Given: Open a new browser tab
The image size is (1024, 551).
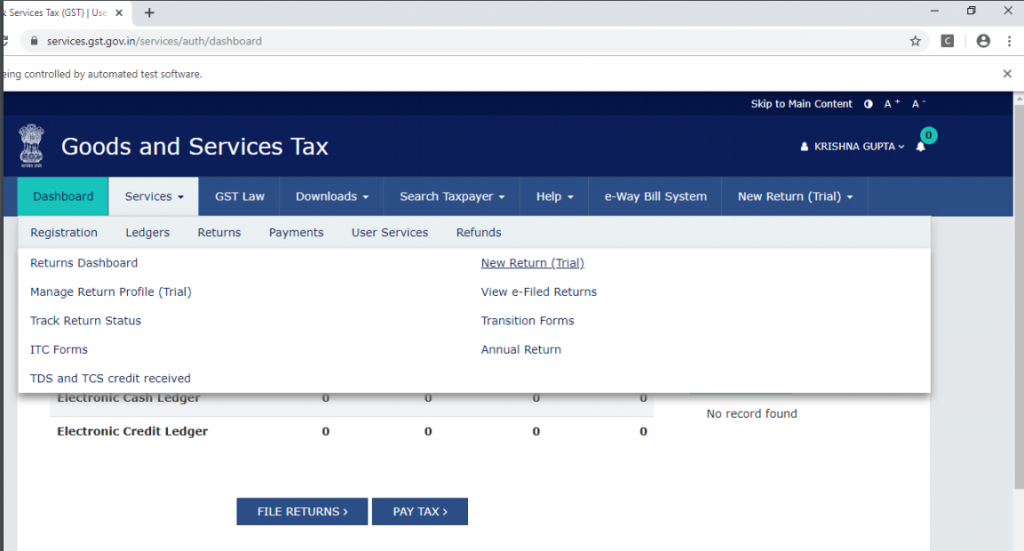Looking at the screenshot, I should pos(149,12).
